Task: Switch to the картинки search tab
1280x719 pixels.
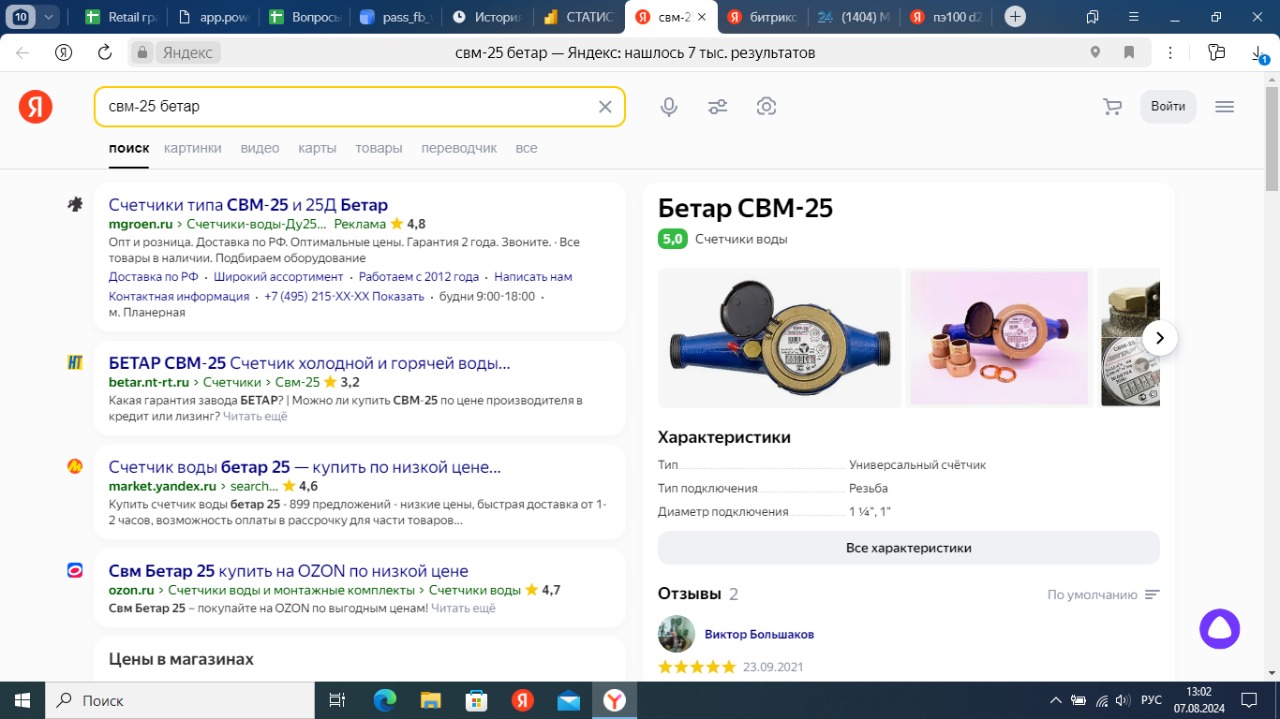Action: [193, 148]
